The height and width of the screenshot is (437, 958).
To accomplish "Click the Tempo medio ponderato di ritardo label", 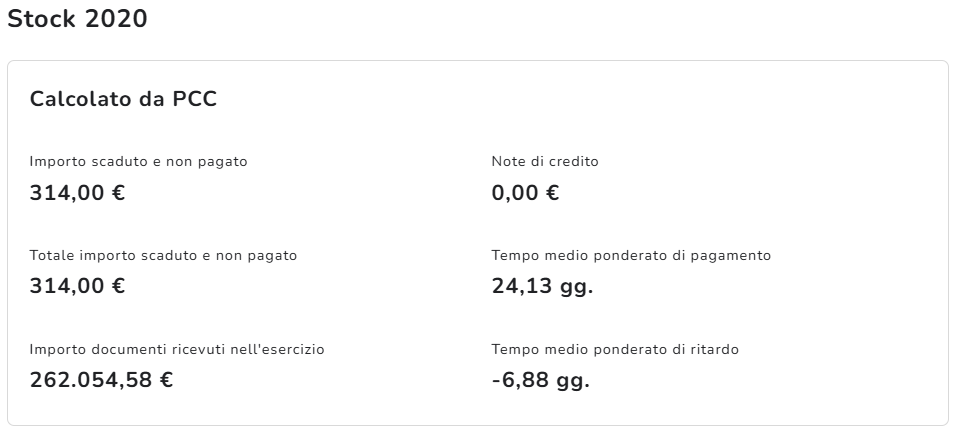I will tap(615, 349).
